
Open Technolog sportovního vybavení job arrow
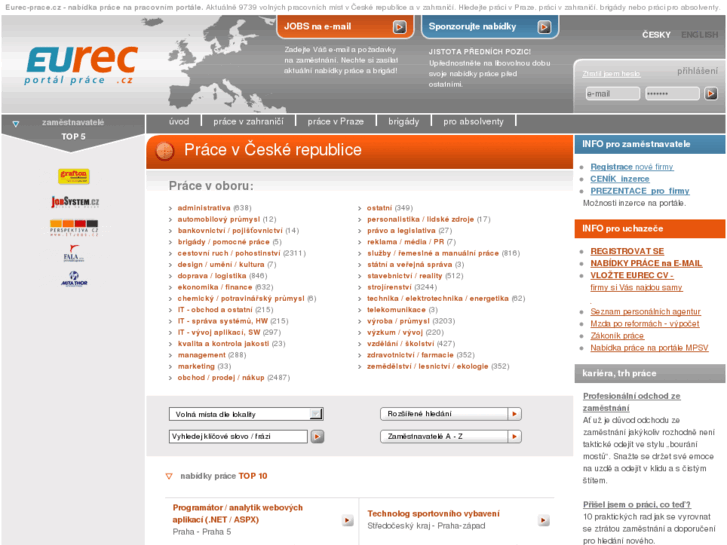(x=544, y=520)
